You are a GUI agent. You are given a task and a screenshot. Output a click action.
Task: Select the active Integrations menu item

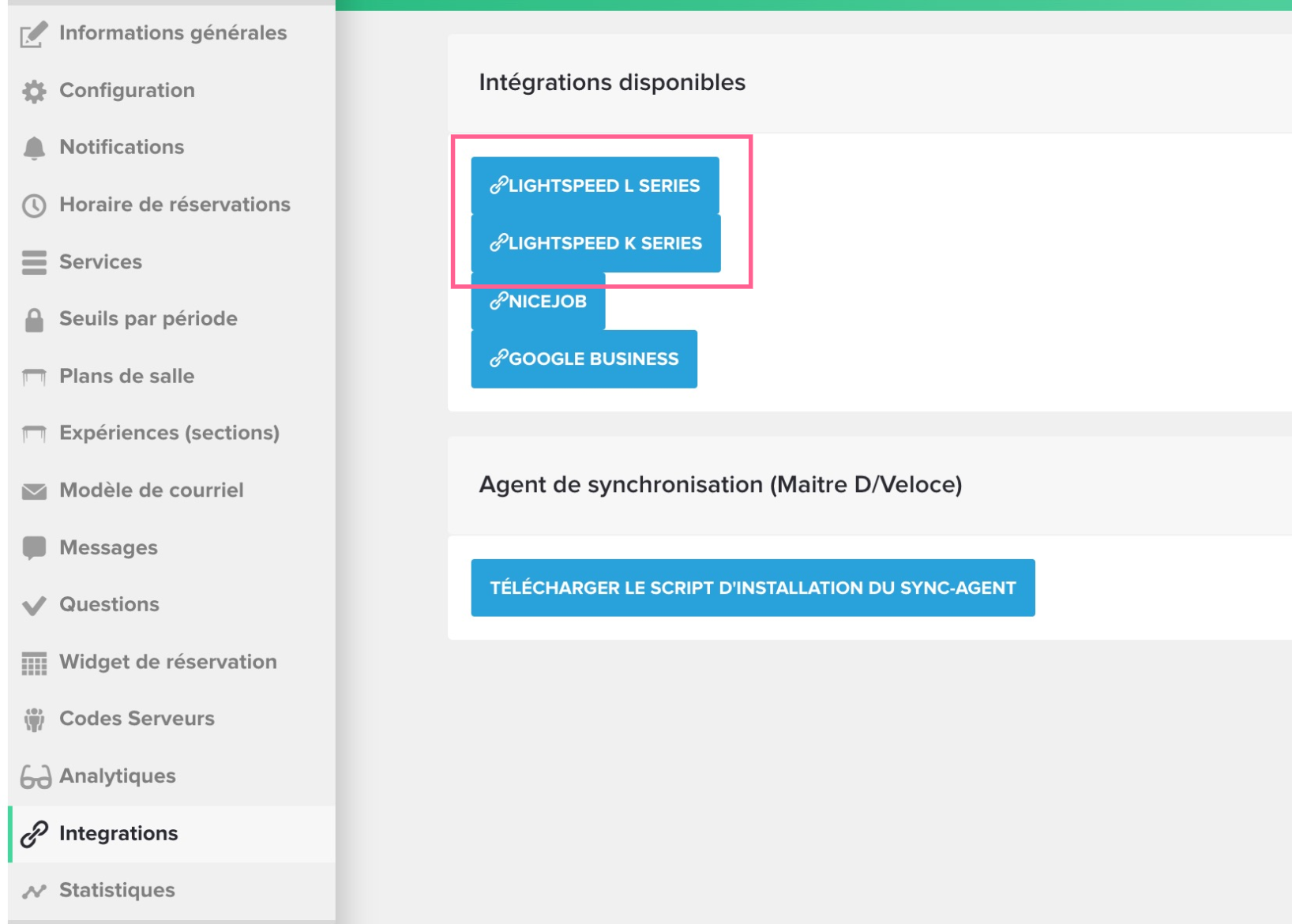[118, 833]
